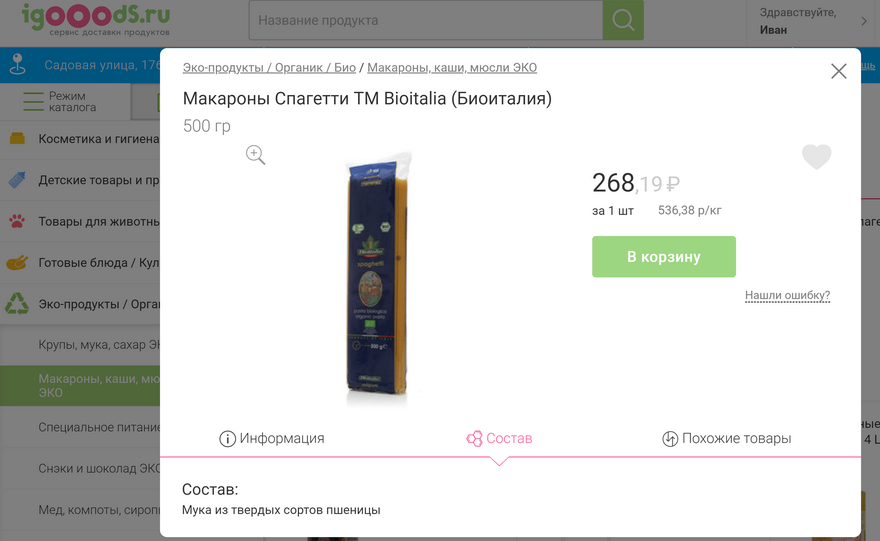The image size is (880, 541).
Task: Click the map pin address icon
Action: click(18, 65)
